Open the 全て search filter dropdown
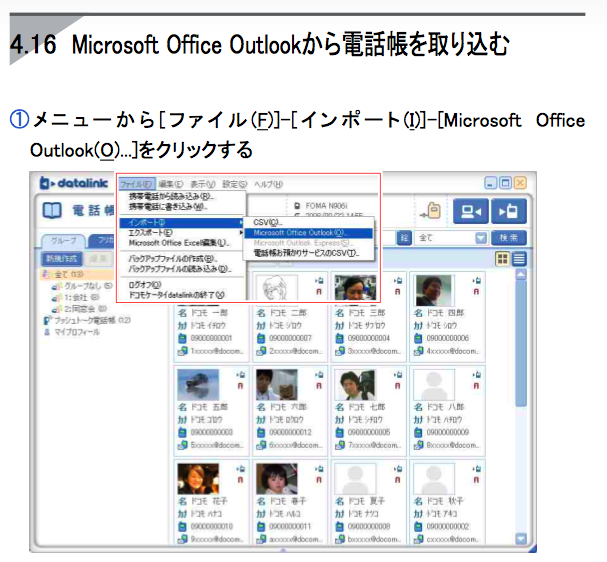This screenshot has width=607, height=562. (480, 238)
